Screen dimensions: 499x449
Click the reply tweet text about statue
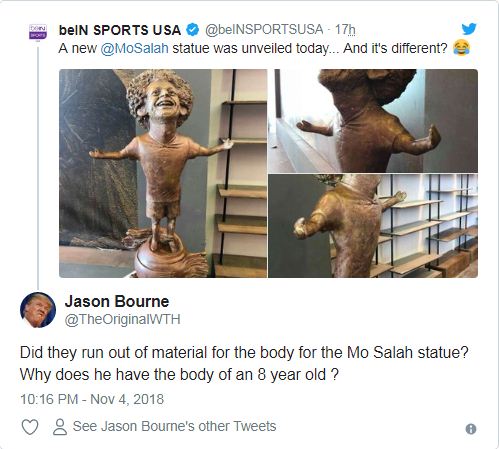point(244,364)
